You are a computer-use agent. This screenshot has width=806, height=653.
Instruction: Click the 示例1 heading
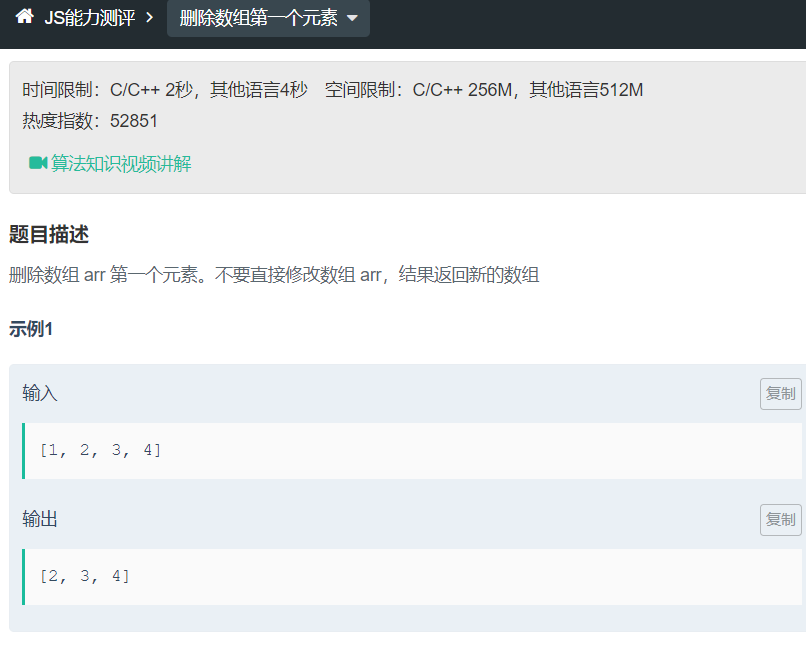31,329
